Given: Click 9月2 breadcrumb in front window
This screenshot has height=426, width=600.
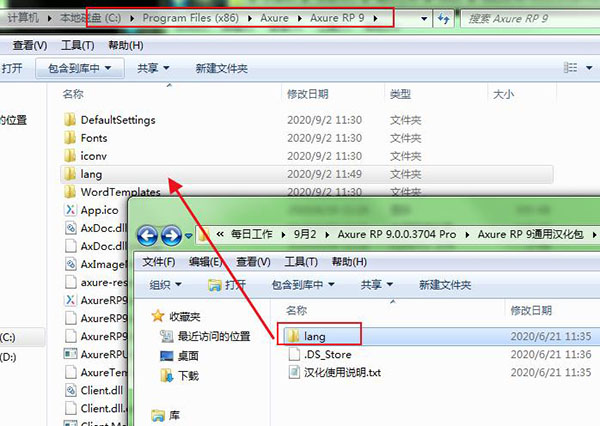Looking at the screenshot, I should pos(305,234).
